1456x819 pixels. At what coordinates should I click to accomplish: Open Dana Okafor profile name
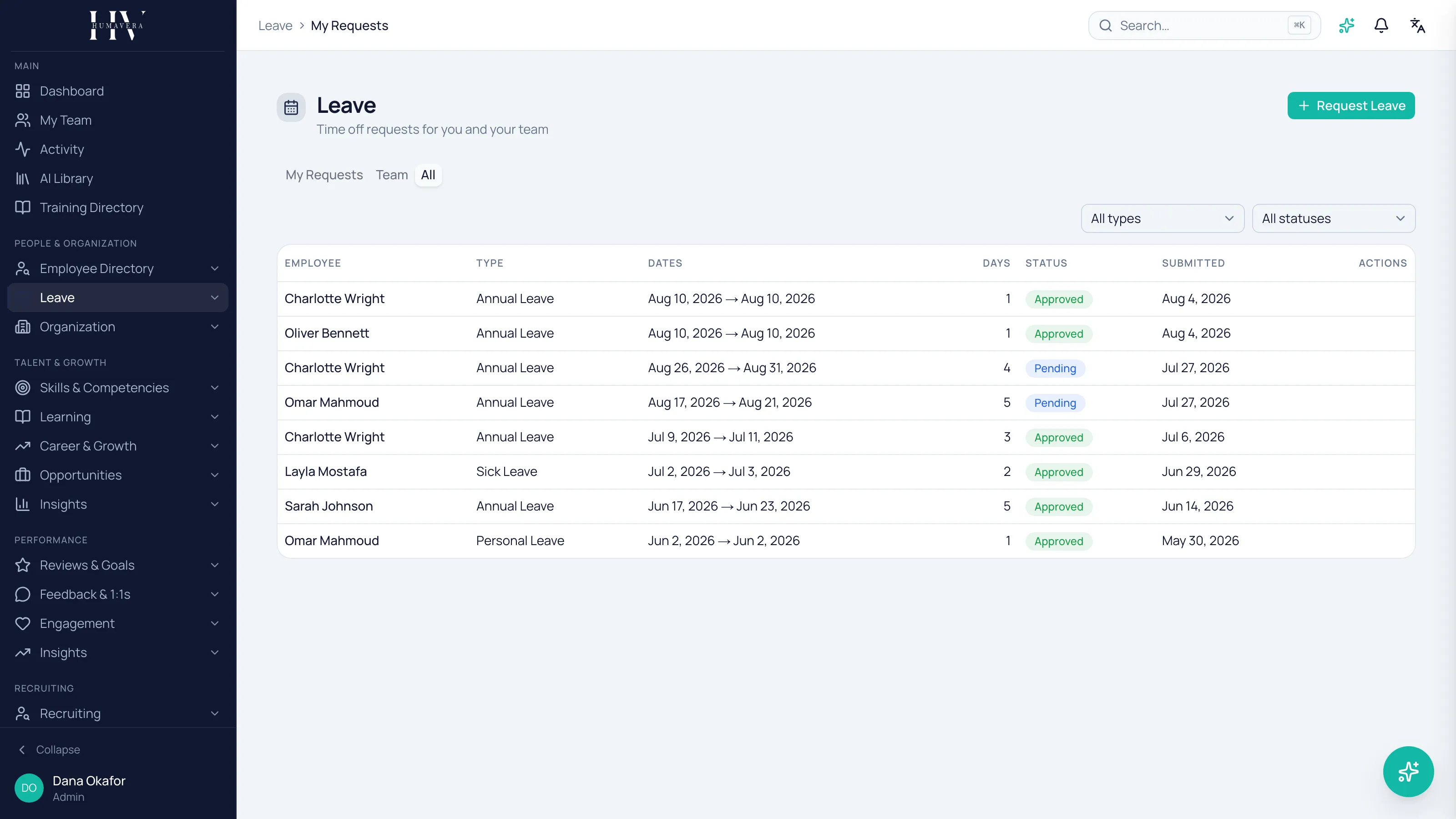click(x=89, y=781)
